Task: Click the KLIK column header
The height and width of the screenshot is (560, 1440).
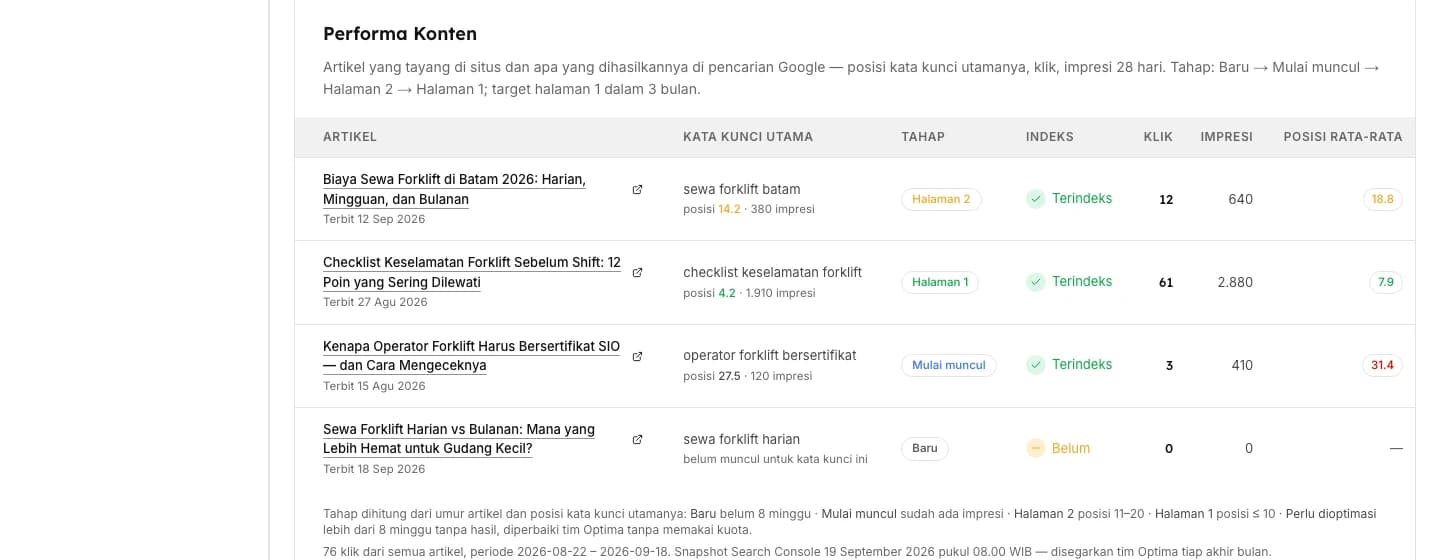Action: point(1158,137)
